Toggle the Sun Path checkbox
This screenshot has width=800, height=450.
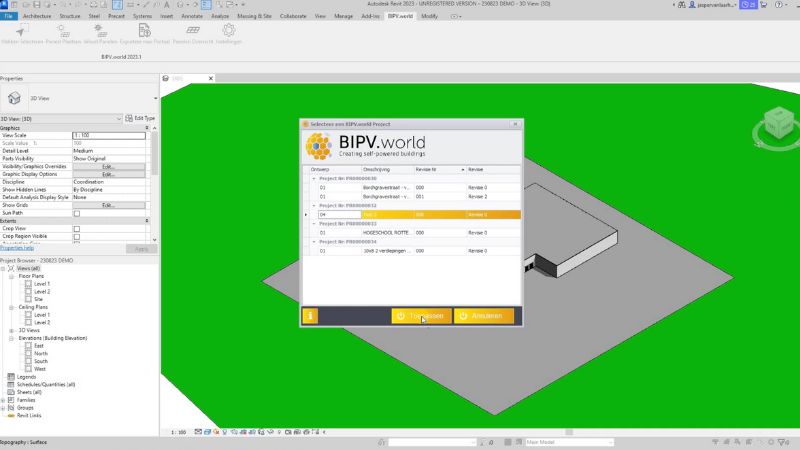point(77,213)
